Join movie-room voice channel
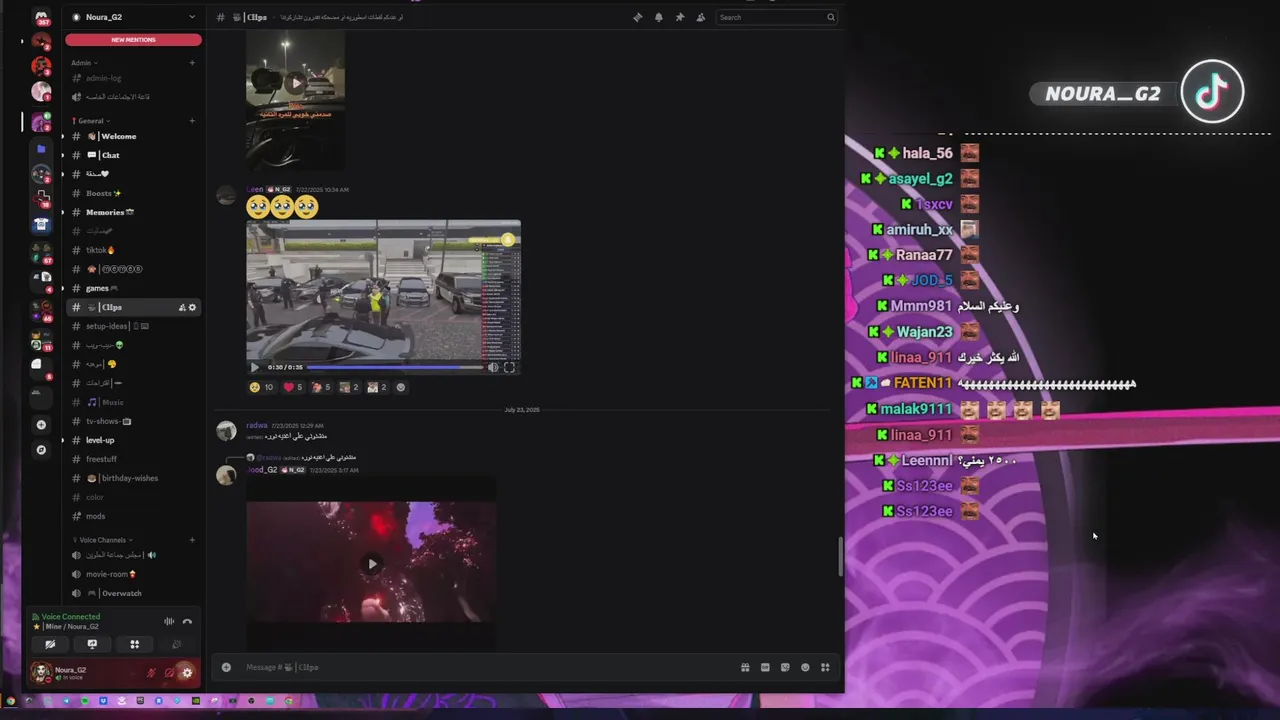The height and width of the screenshot is (720, 1280). (133, 574)
